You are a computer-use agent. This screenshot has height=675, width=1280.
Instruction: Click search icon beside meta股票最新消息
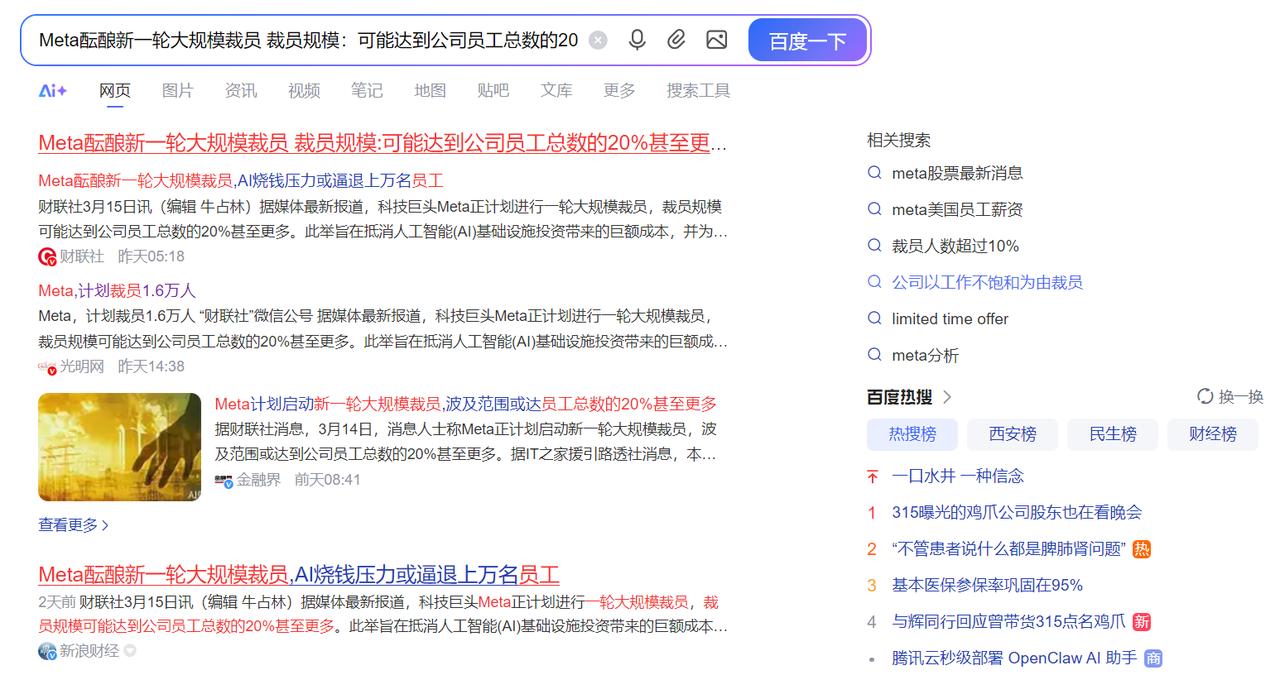[x=875, y=173]
